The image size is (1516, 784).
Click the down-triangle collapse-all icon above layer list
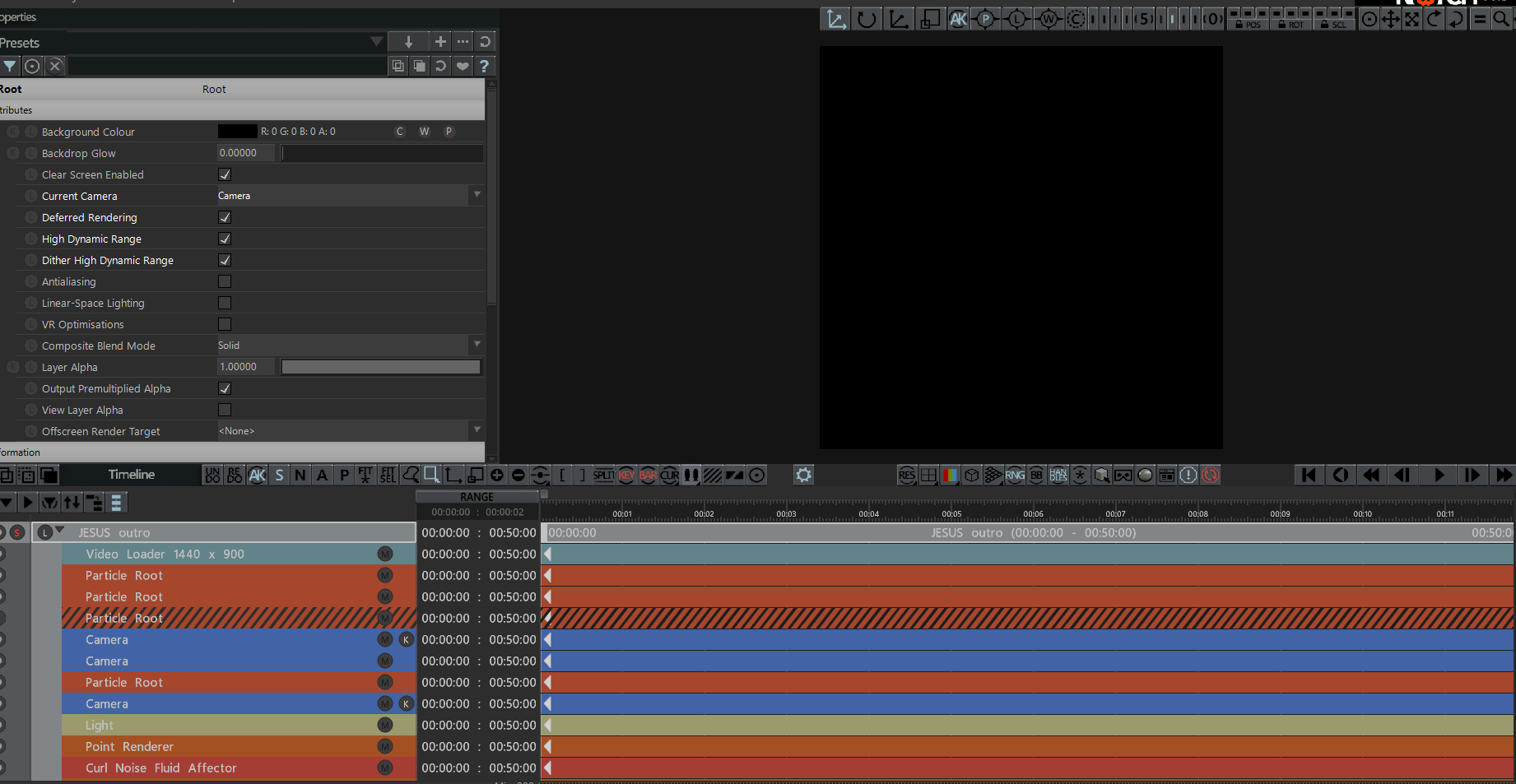(x=7, y=502)
